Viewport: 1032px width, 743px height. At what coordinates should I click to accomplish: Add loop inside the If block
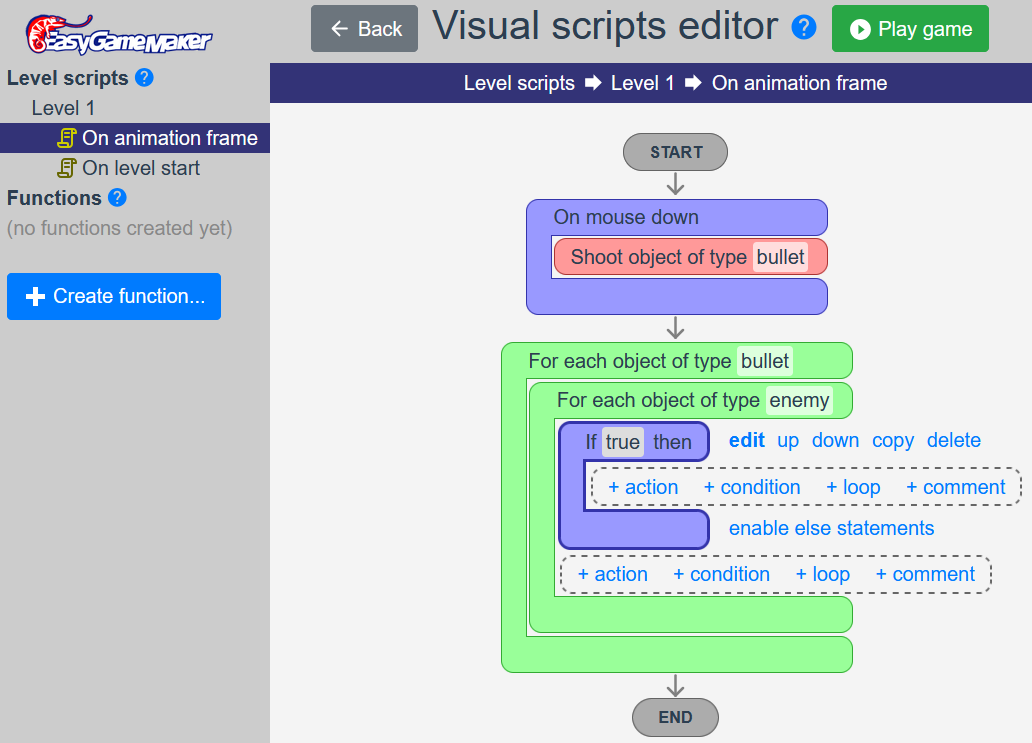853,487
